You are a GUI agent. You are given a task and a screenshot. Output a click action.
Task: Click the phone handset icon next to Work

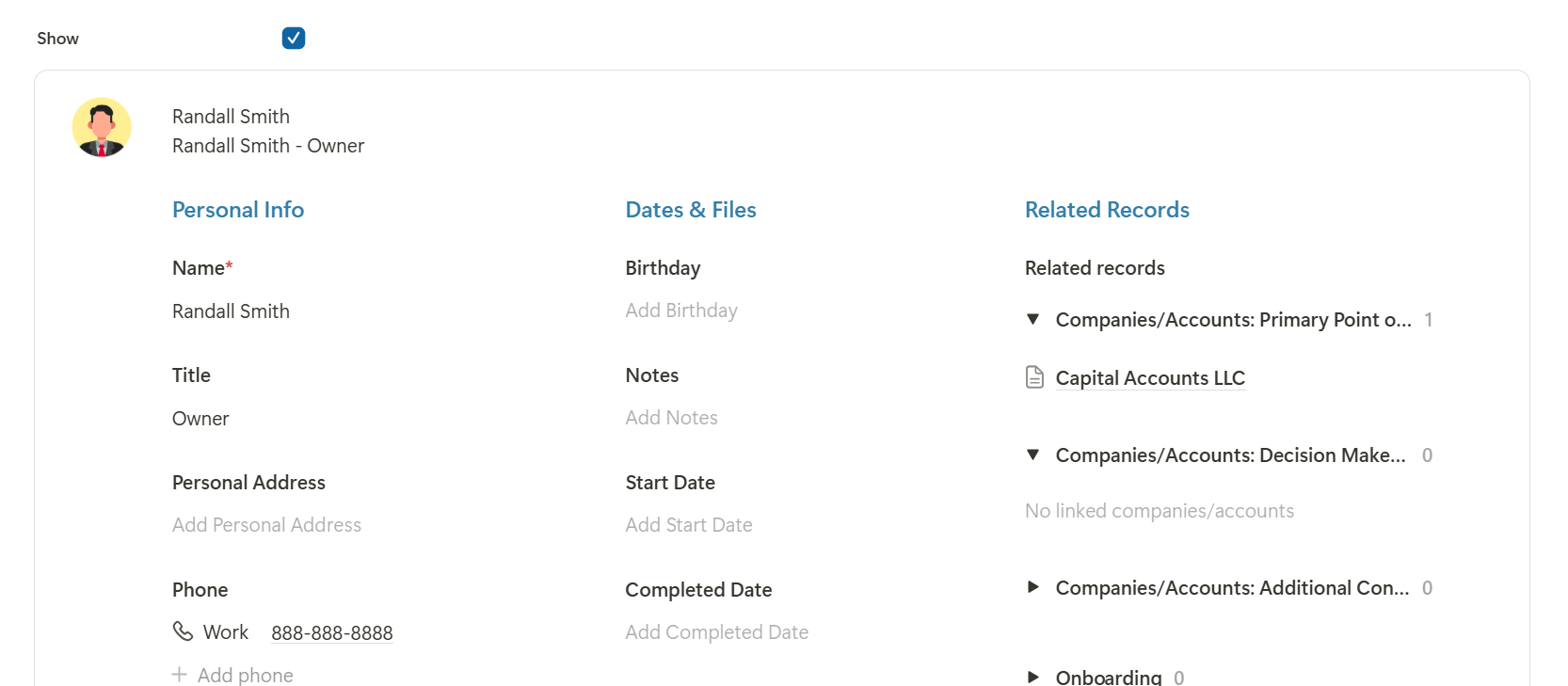point(183,631)
